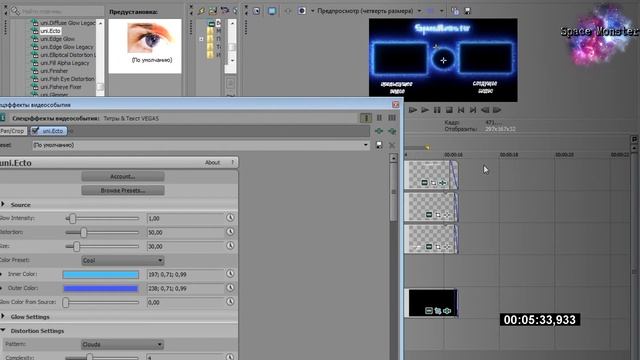The image size is (640, 360).
Task: Animate Inner Color with its clock icon
Action: click(230, 274)
